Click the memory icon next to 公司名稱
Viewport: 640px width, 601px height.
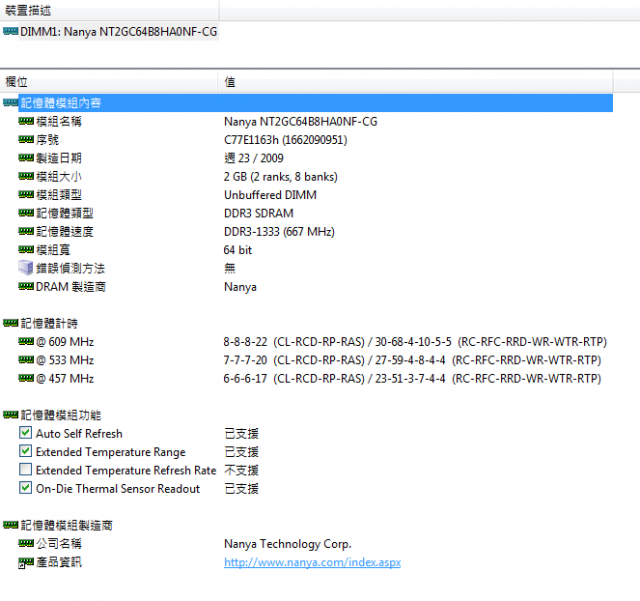click(x=26, y=543)
